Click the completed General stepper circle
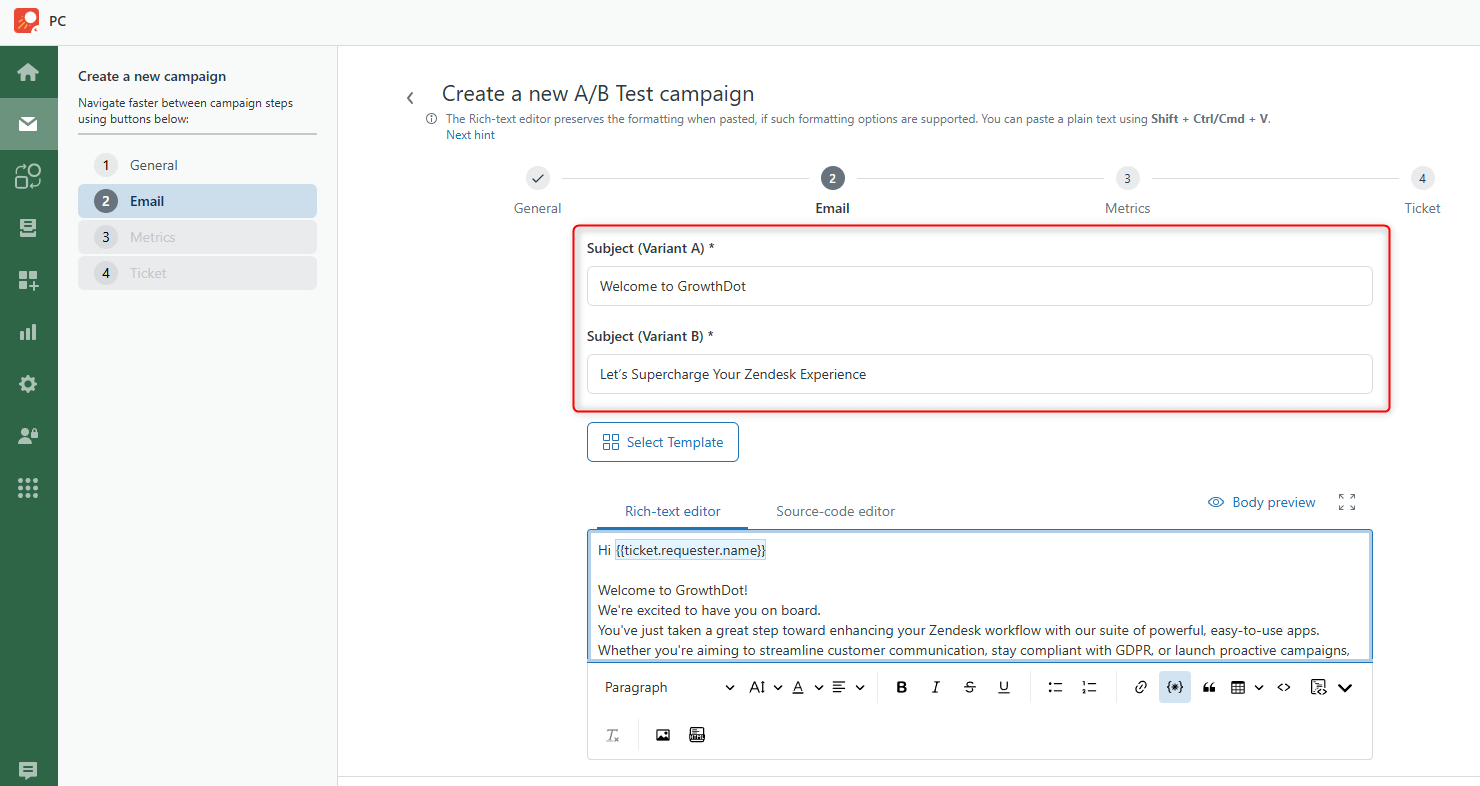Screen dimensions: 1480x786 click(537, 178)
